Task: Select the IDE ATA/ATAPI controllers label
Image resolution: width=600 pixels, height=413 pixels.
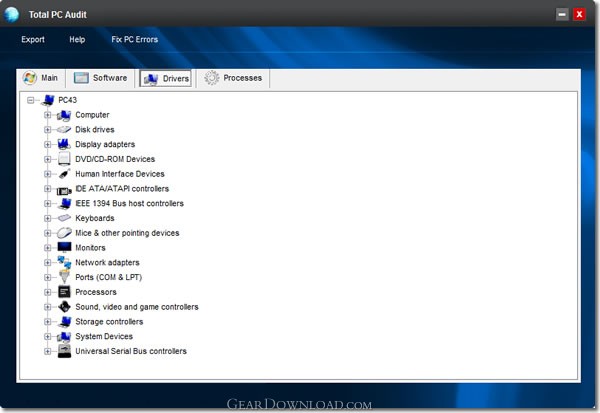Action: (x=122, y=189)
